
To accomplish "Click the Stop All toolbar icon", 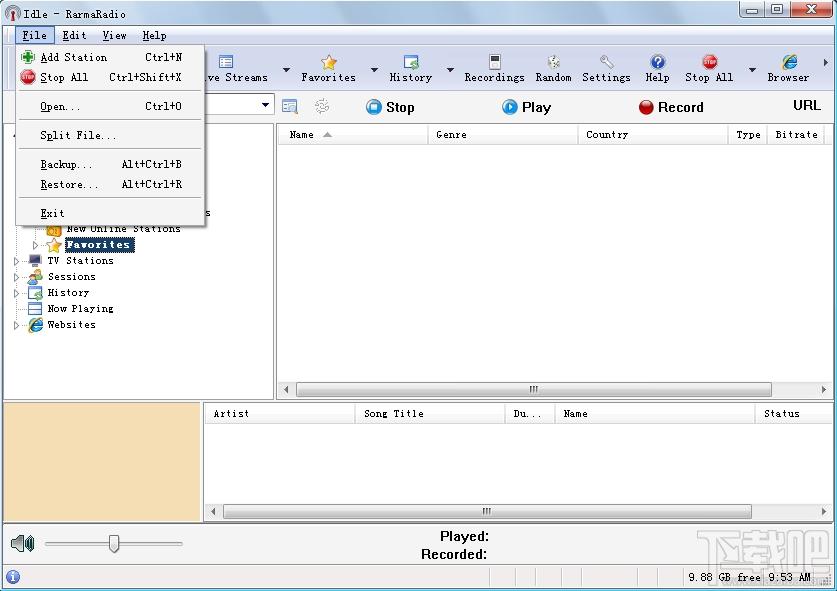I will [x=709, y=62].
